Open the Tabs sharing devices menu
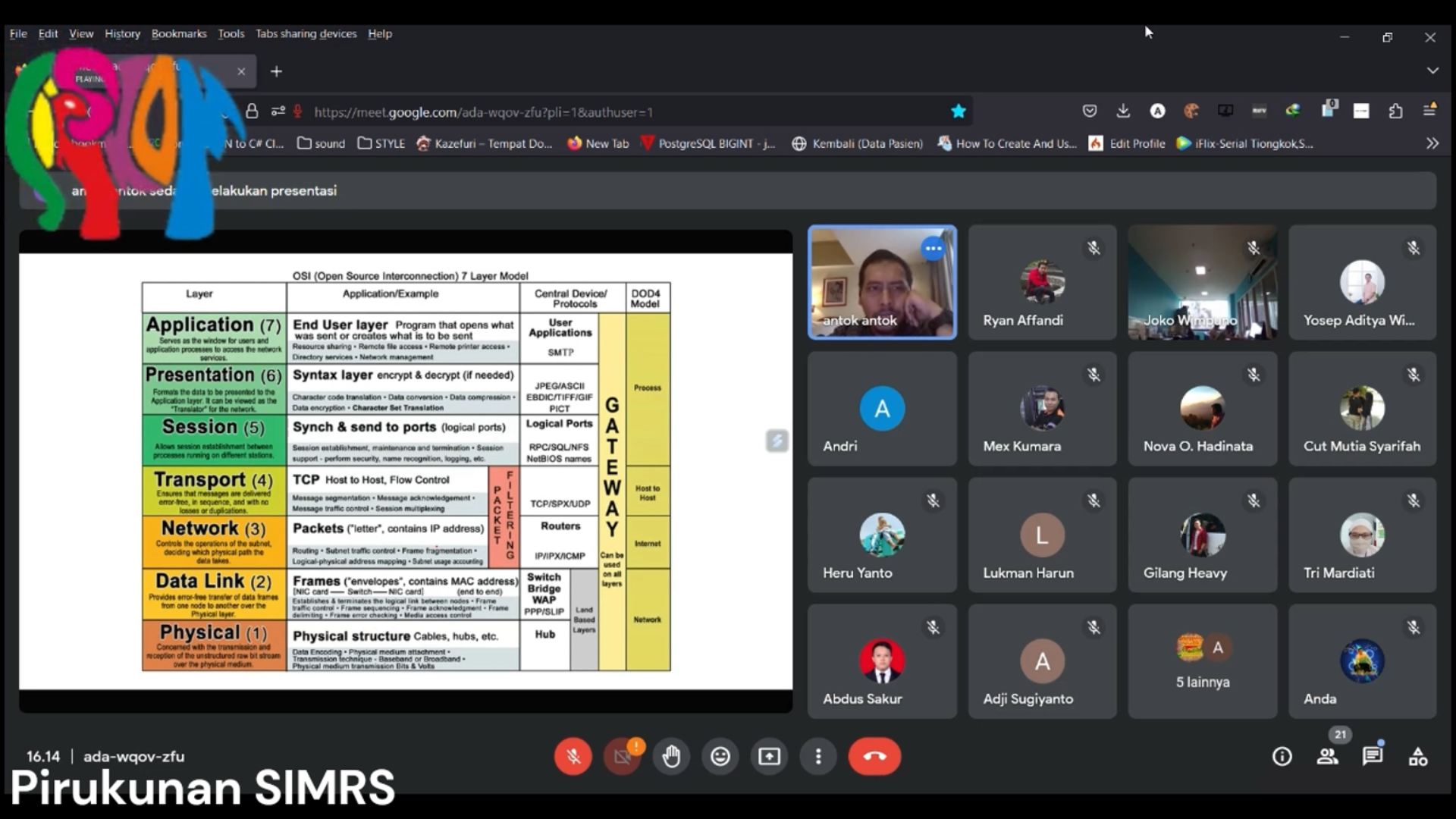The height and width of the screenshot is (819, 1456). point(306,33)
